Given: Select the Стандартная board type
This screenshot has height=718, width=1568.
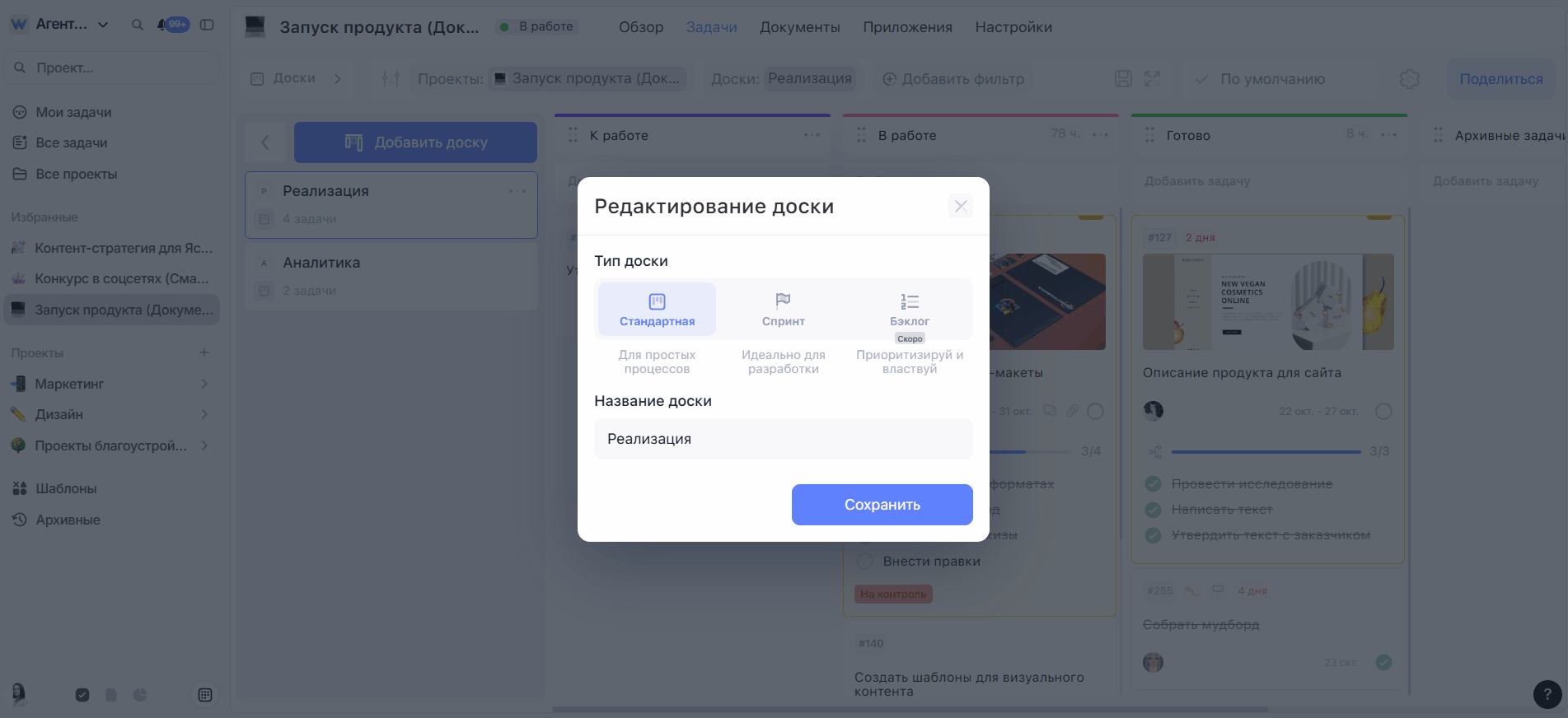Looking at the screenshot, I should tap(657, 310).
